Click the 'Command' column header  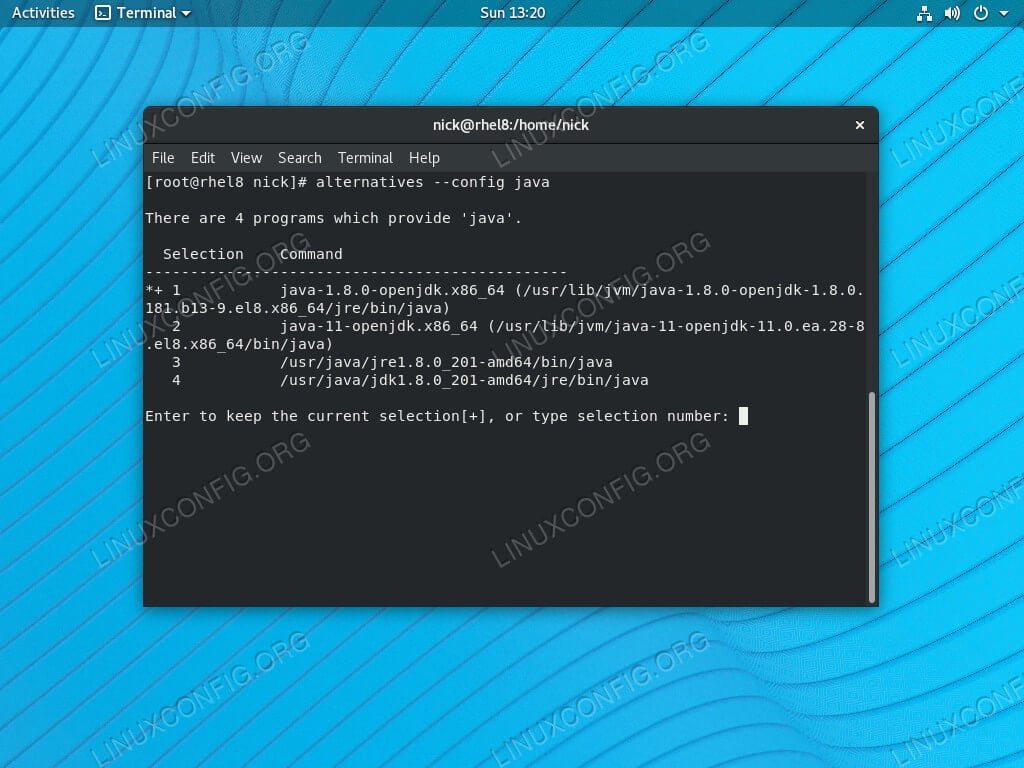[x=311, y=254]
